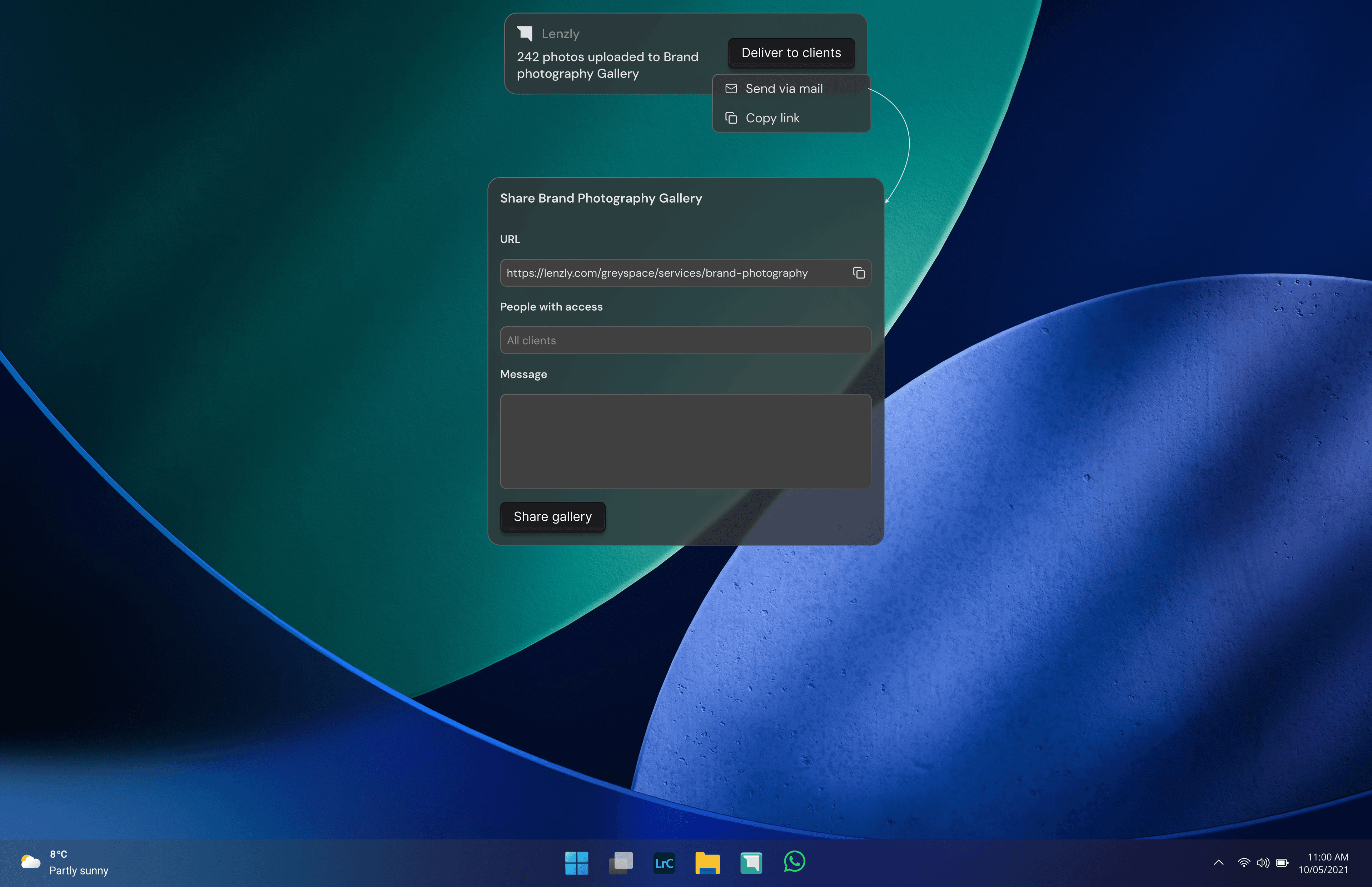
Task: Open the Deliver to clients dropdown
Action: 790,53
